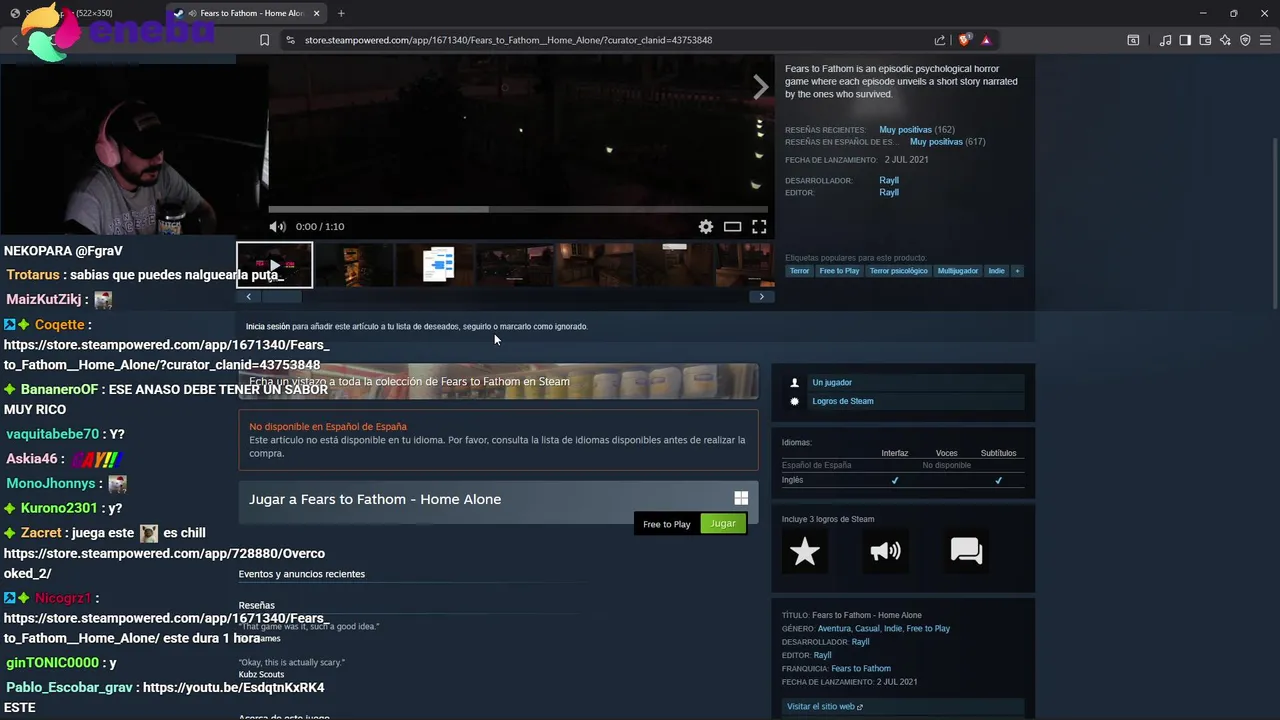Open site settings icon in address bar

click(x=290, y=40)
